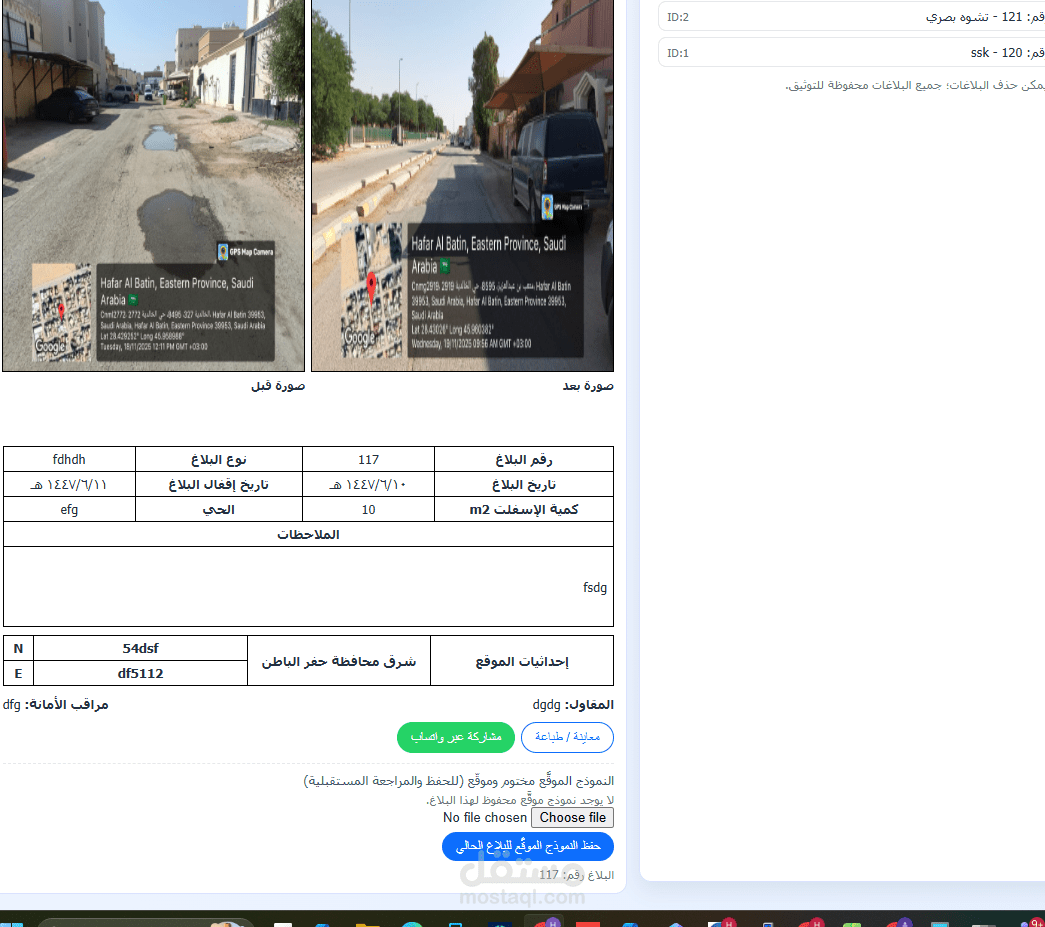Click the E label in coordinates table
1045x927 pixels.
coord(18,673)
